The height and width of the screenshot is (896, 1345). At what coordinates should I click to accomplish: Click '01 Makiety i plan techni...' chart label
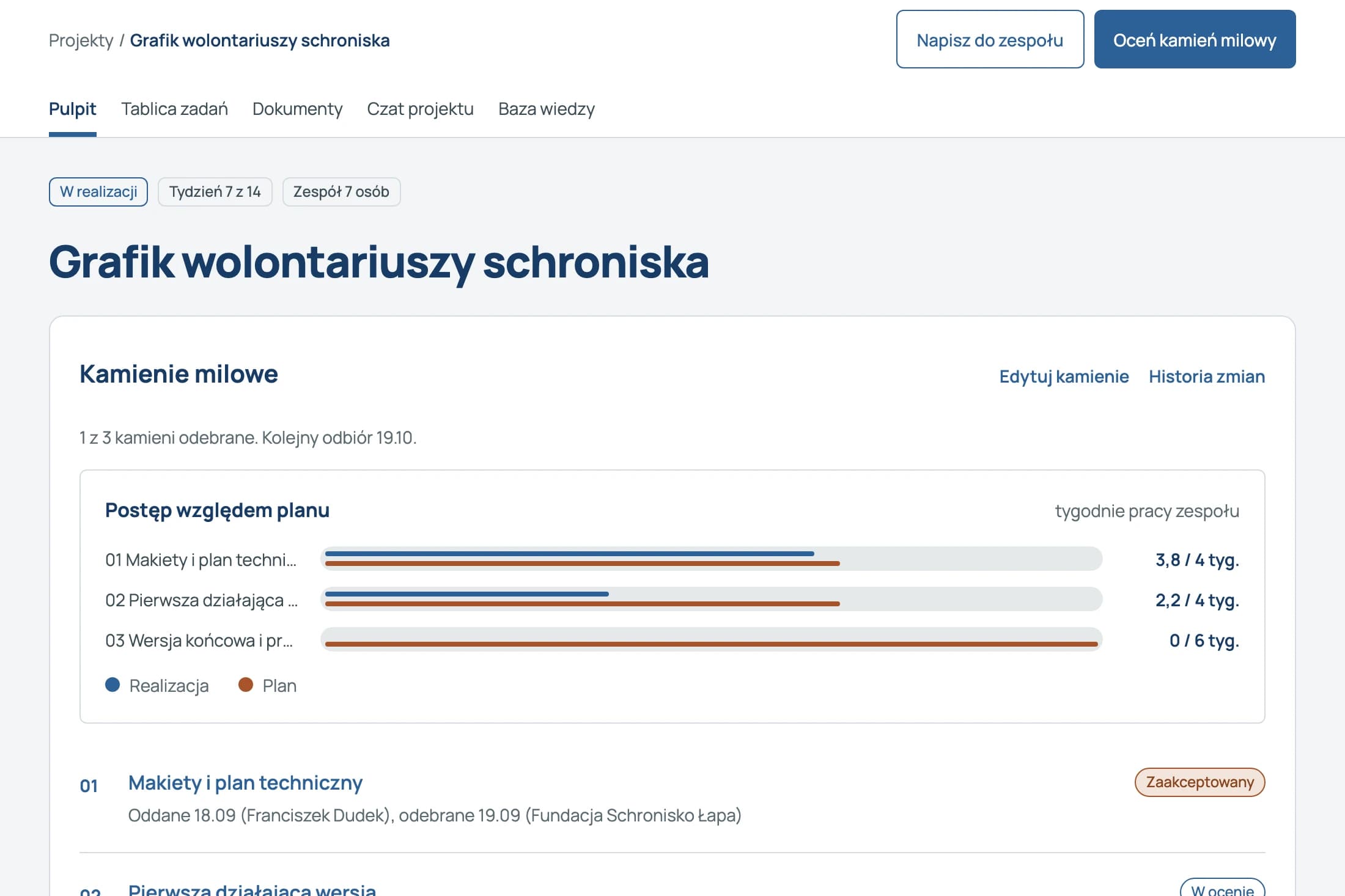click(x=201, y=560)
